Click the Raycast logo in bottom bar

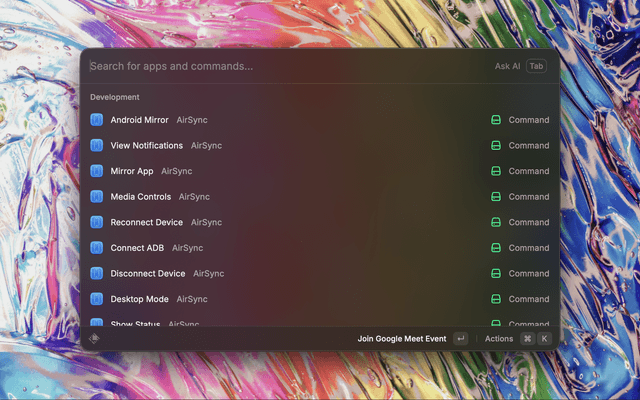tap(95, 338)
